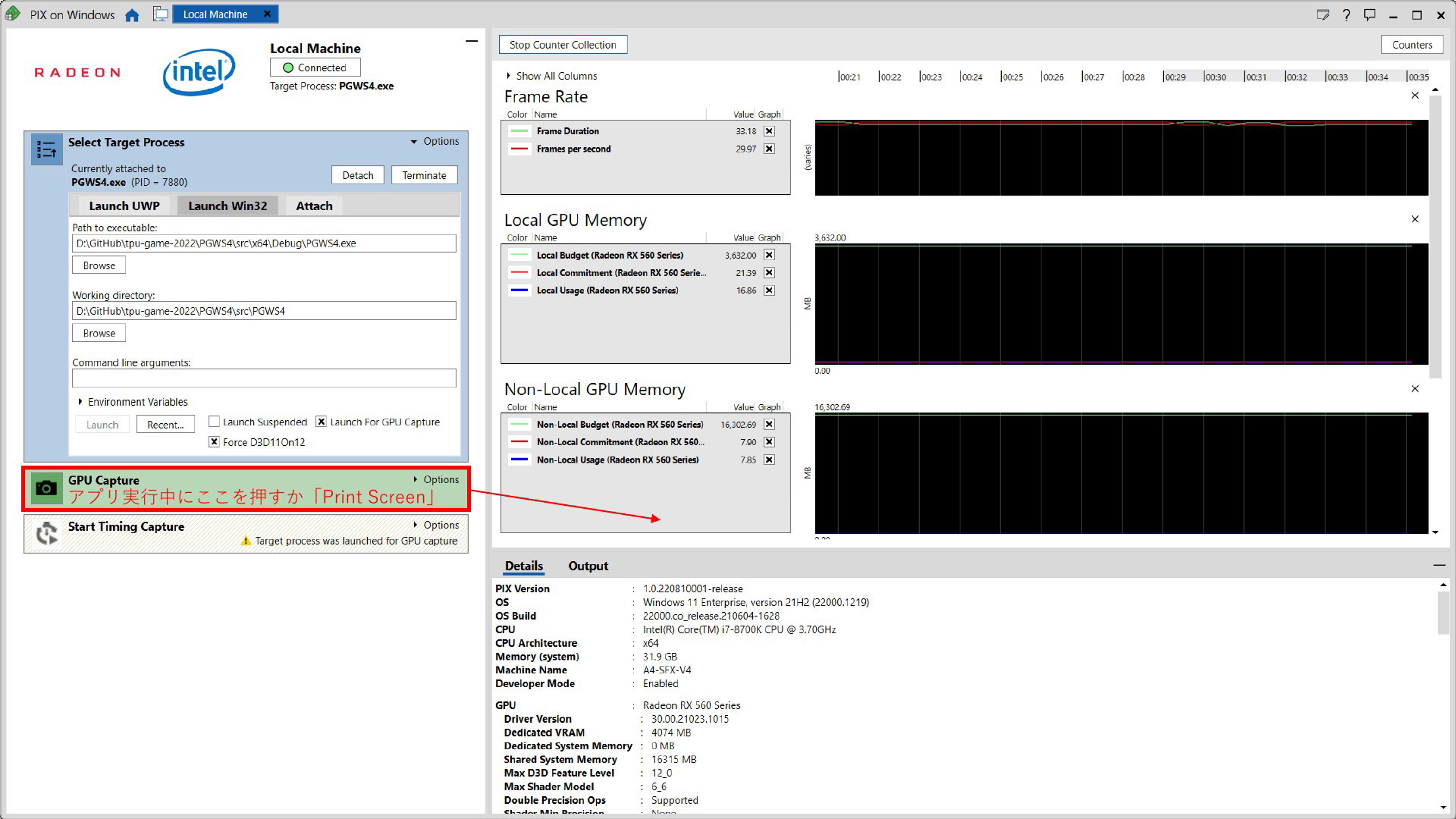Detach from PGWS4.exe process

coord(358,175)
